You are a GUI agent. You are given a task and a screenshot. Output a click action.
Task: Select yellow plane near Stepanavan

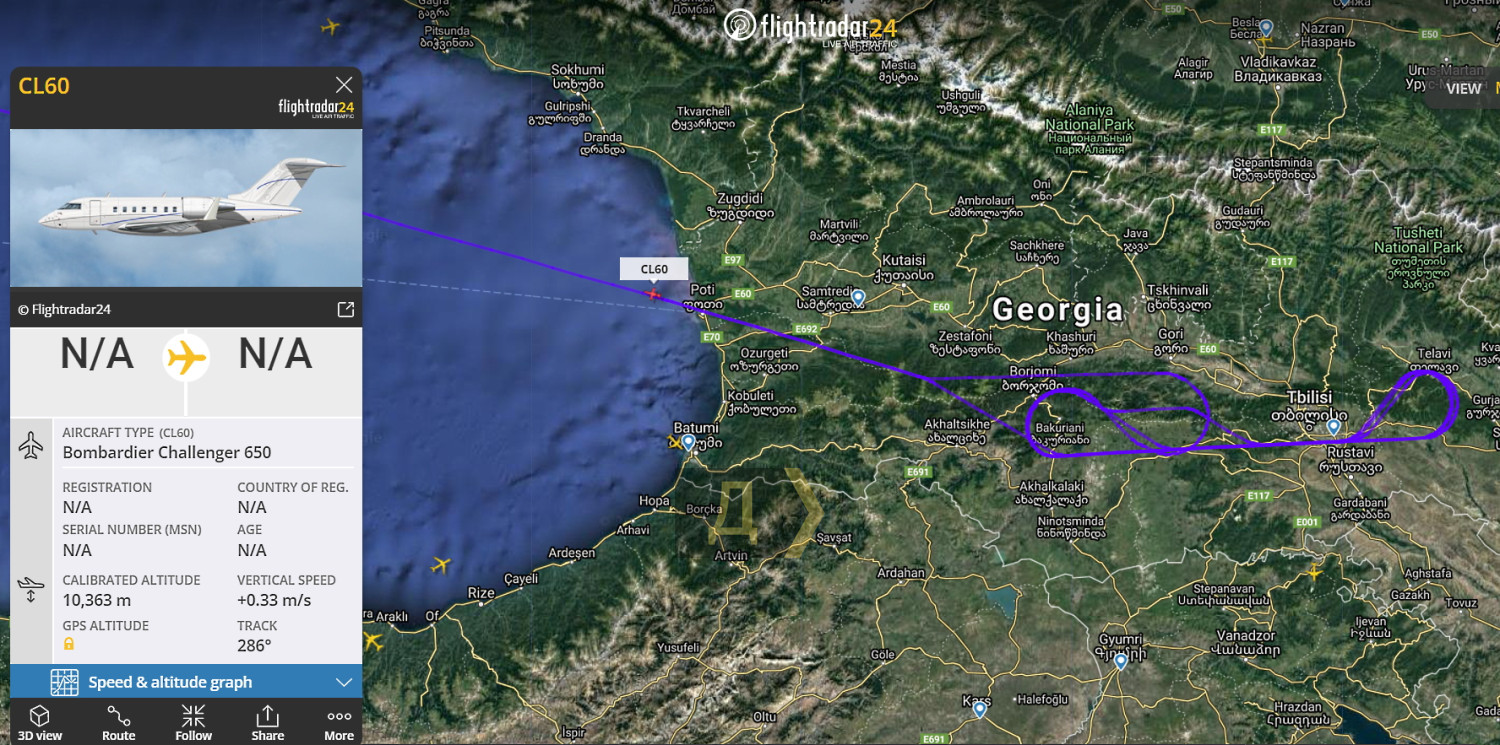click(1314, 572)
